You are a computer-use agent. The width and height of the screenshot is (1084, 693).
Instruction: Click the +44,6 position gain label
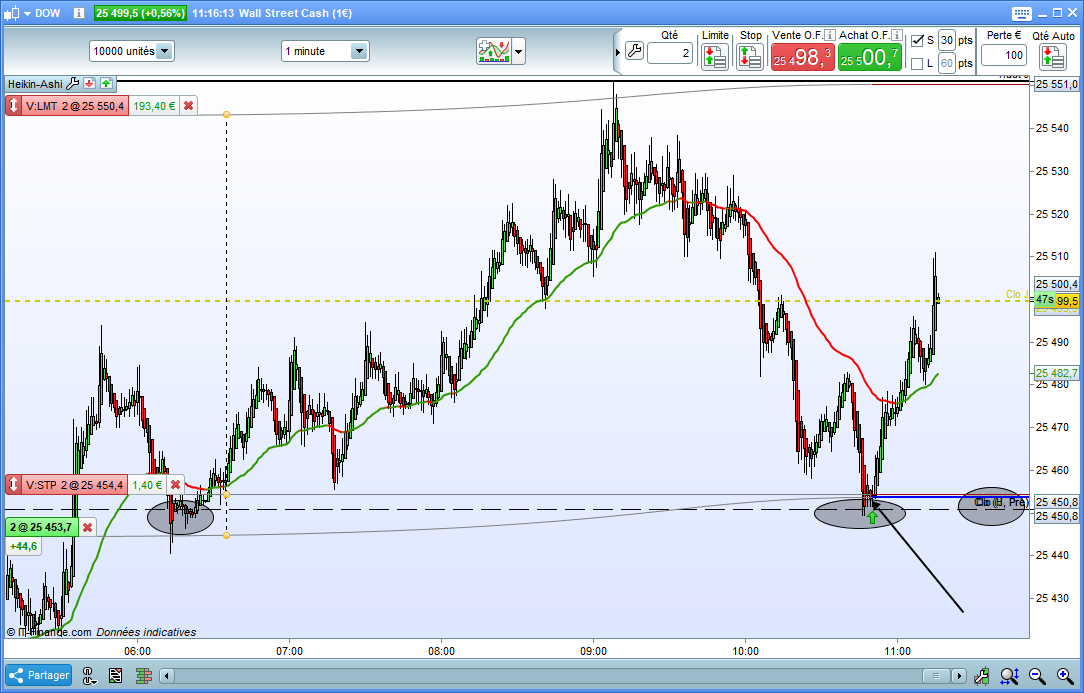point(23,546)
